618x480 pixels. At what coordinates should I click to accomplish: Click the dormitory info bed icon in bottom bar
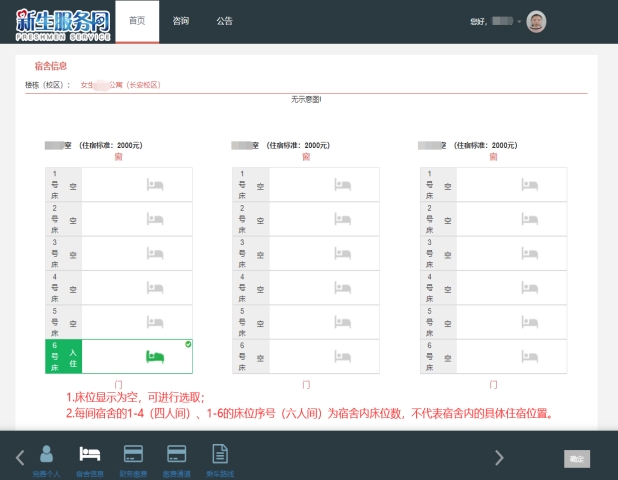click(89, 455)
